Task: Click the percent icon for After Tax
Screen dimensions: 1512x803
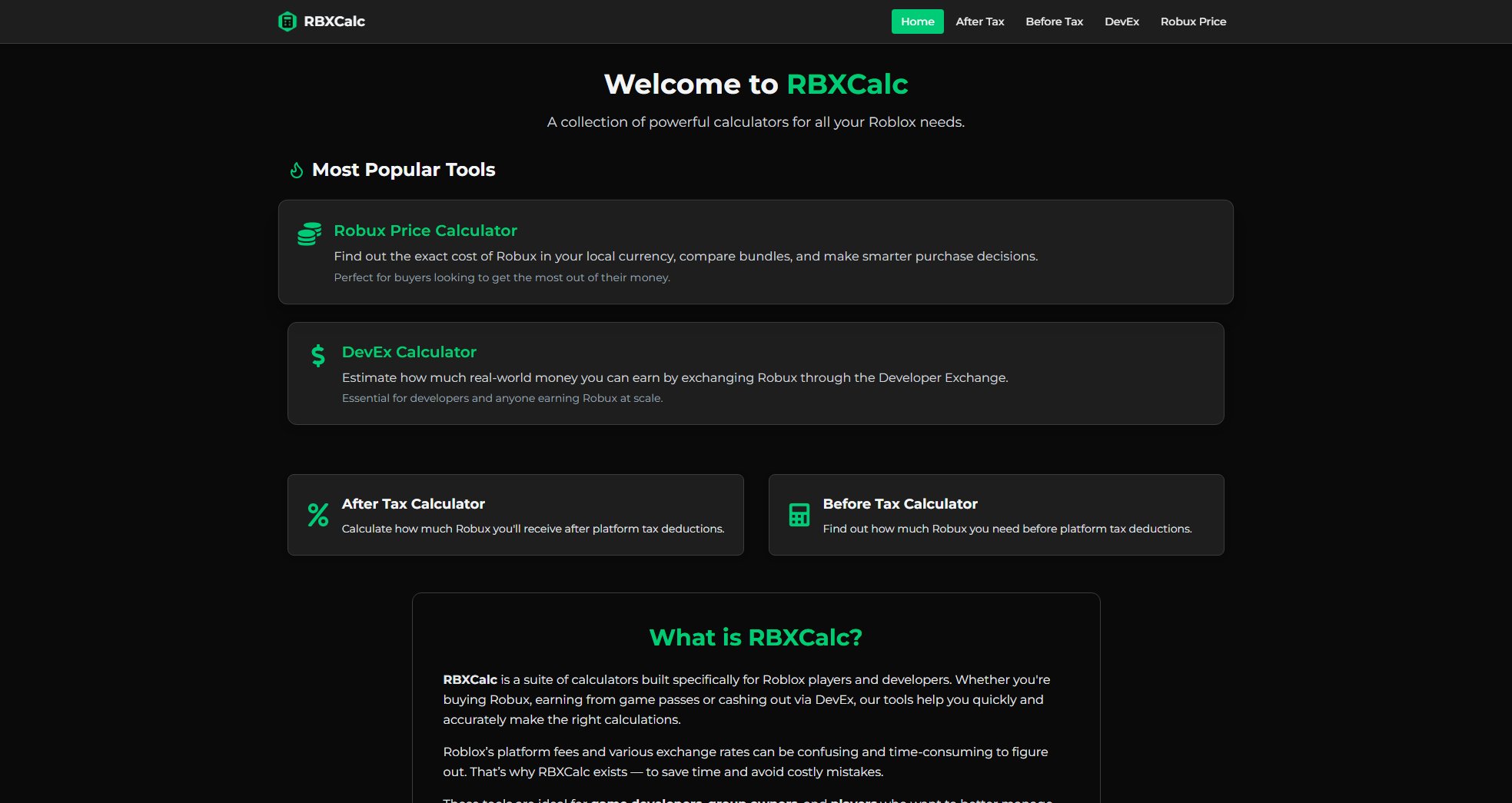Action: [x=317, y=515]
